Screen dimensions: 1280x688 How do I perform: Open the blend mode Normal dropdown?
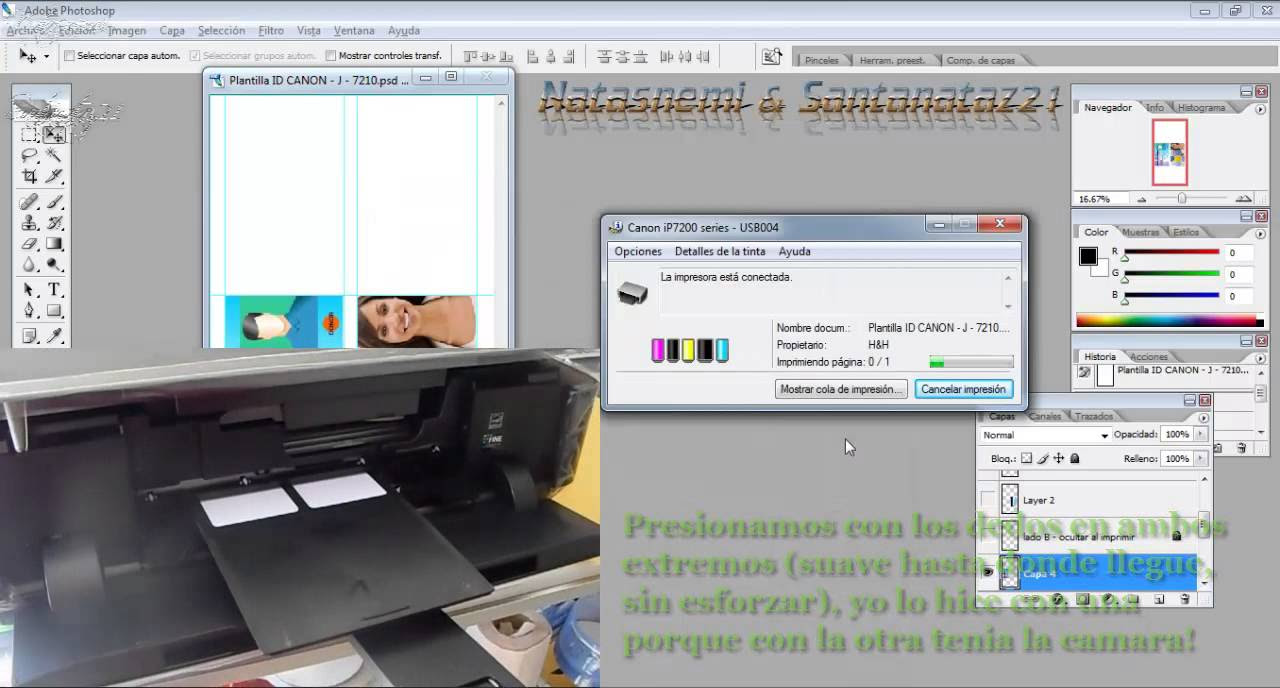click(x=1045, y=435)
